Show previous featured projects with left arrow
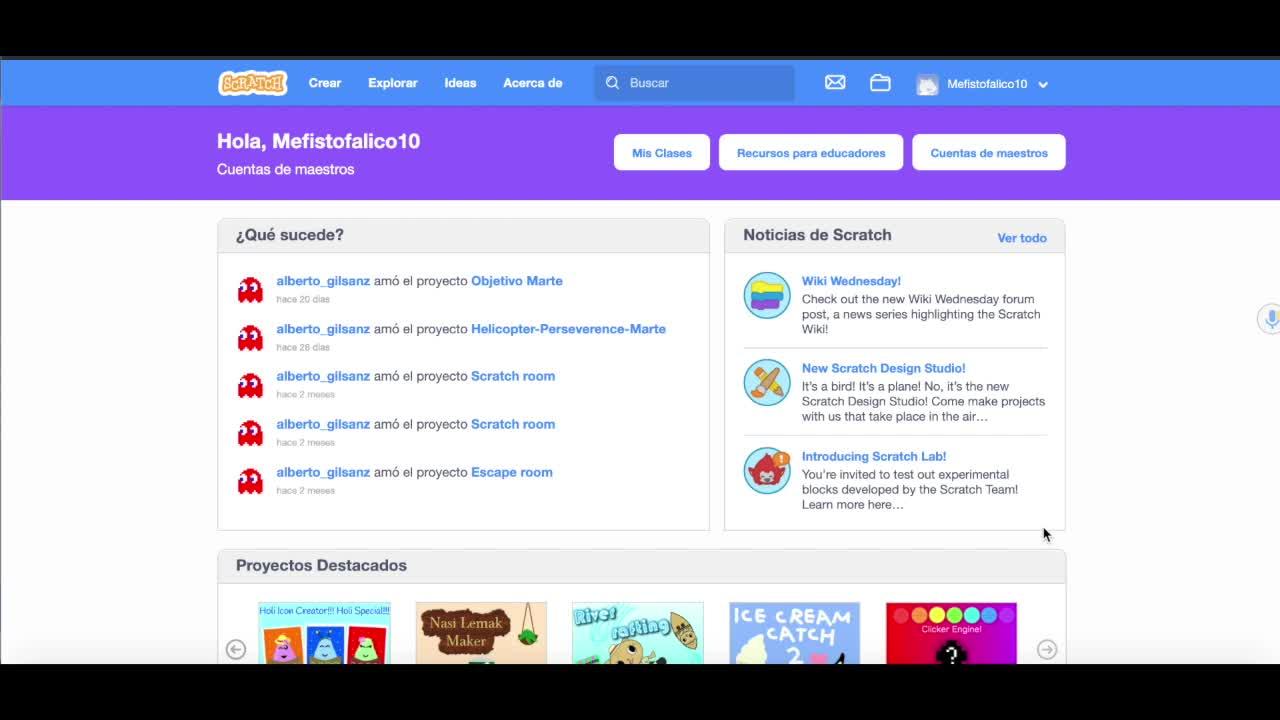1280x720 pixels. (236, 649)
